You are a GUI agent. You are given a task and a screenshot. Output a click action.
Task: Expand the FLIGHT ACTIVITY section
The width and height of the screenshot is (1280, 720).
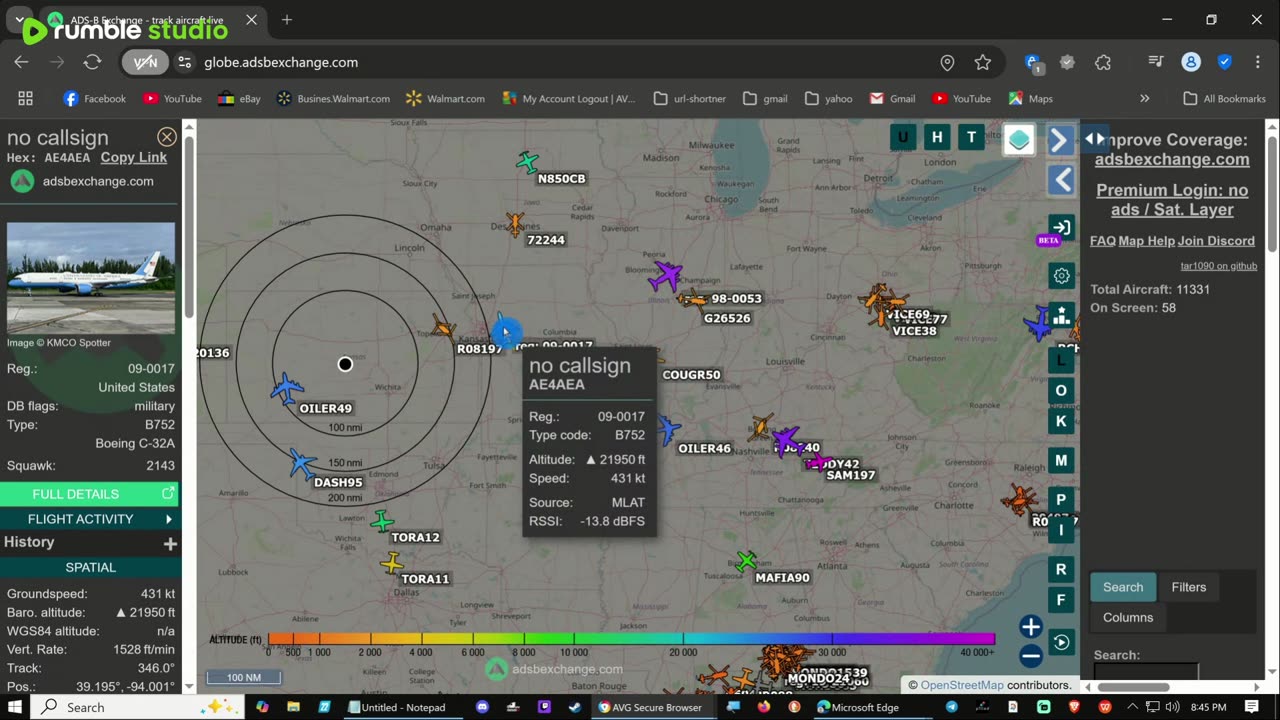coord(90,519)
